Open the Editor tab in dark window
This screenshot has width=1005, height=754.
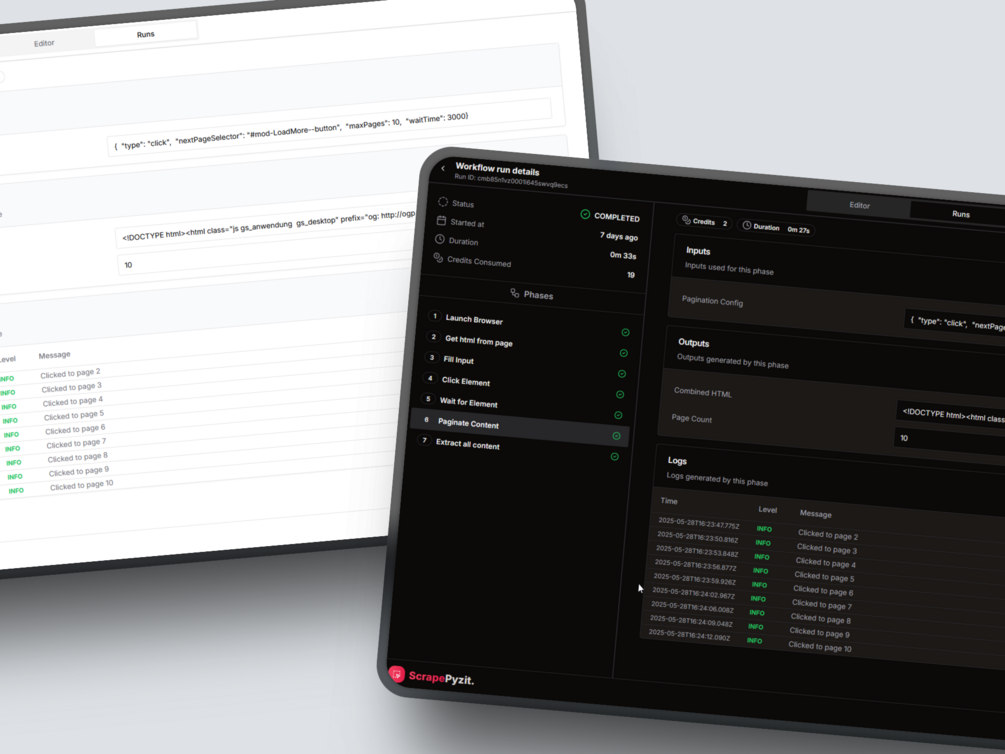click(x=860, y=205)
